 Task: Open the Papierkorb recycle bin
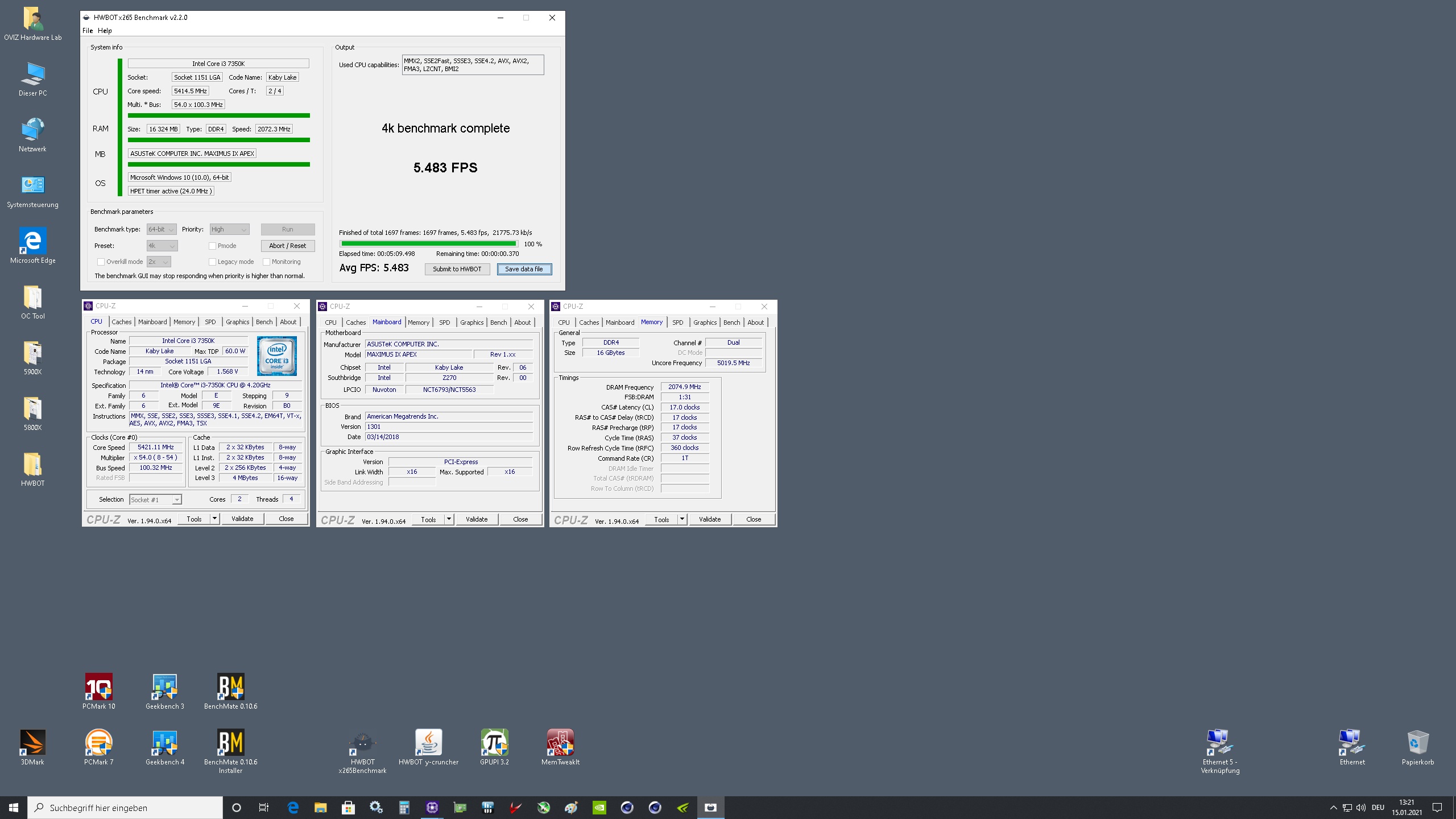pos(1418,747)
